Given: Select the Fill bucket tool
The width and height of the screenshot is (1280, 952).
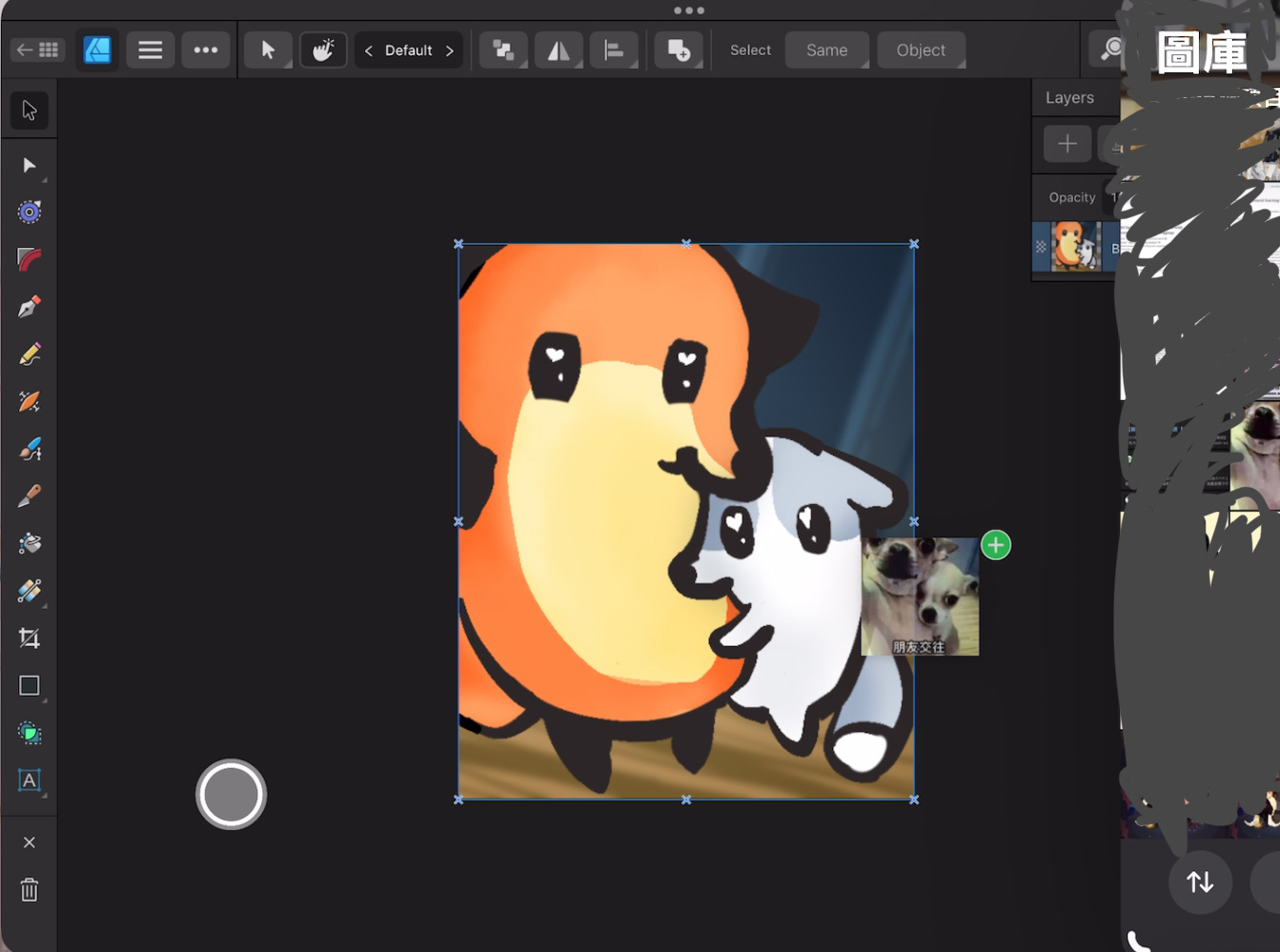Looking at the screenshot, I should point(30,543).
